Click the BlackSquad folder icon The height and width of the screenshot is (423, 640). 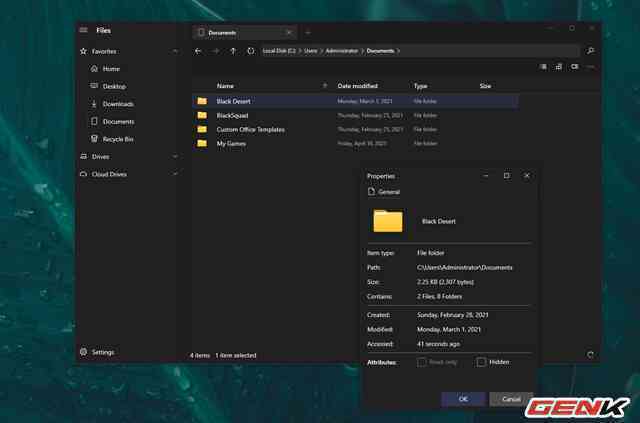click(x=202, y=115)
